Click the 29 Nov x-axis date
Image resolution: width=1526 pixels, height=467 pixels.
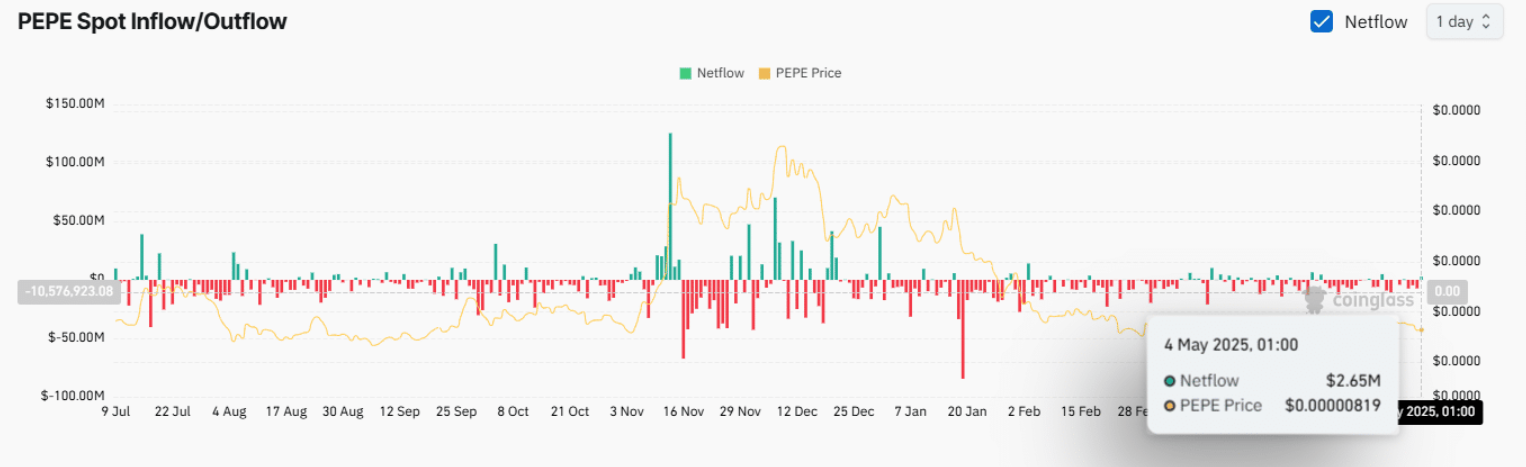742,411
